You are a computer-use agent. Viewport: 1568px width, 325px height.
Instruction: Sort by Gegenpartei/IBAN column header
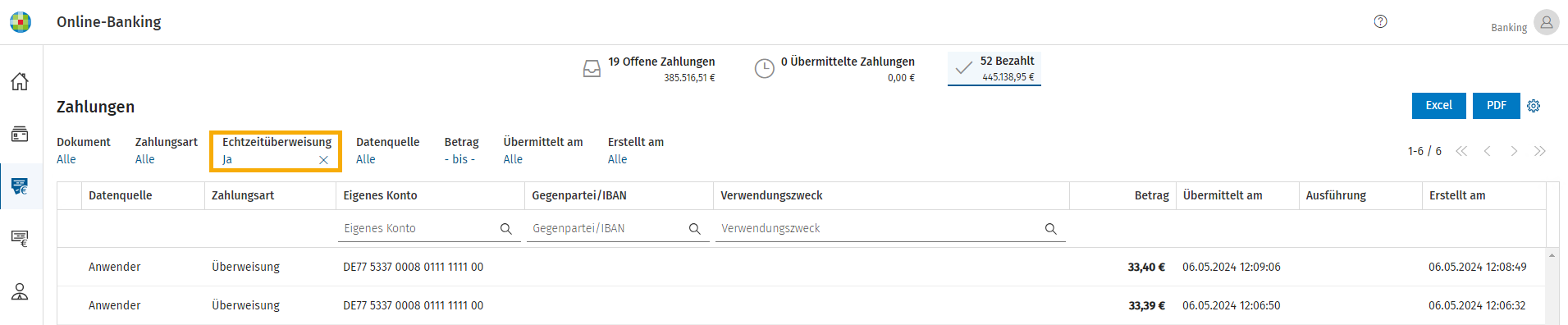coord(619,196)
